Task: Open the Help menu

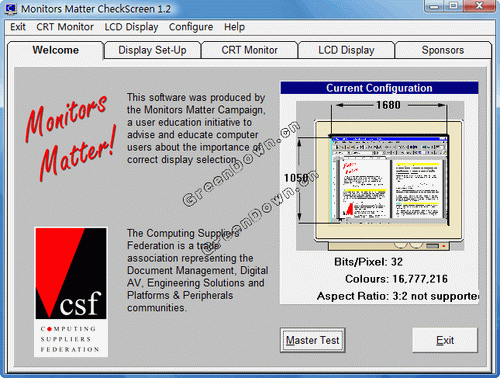Action: click(x=234, y=27)
